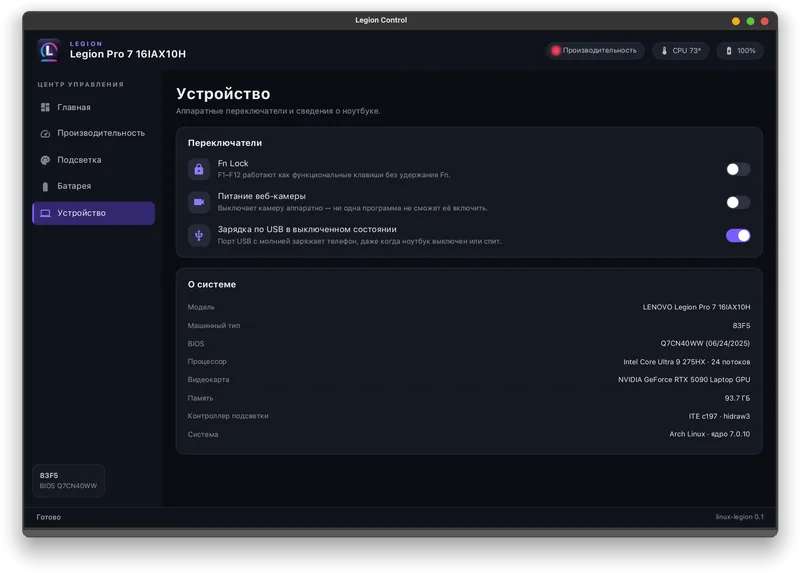Viewport: 800px width, 573px height.
Task: Click the Legion Control window title
Action: (381, 20)
